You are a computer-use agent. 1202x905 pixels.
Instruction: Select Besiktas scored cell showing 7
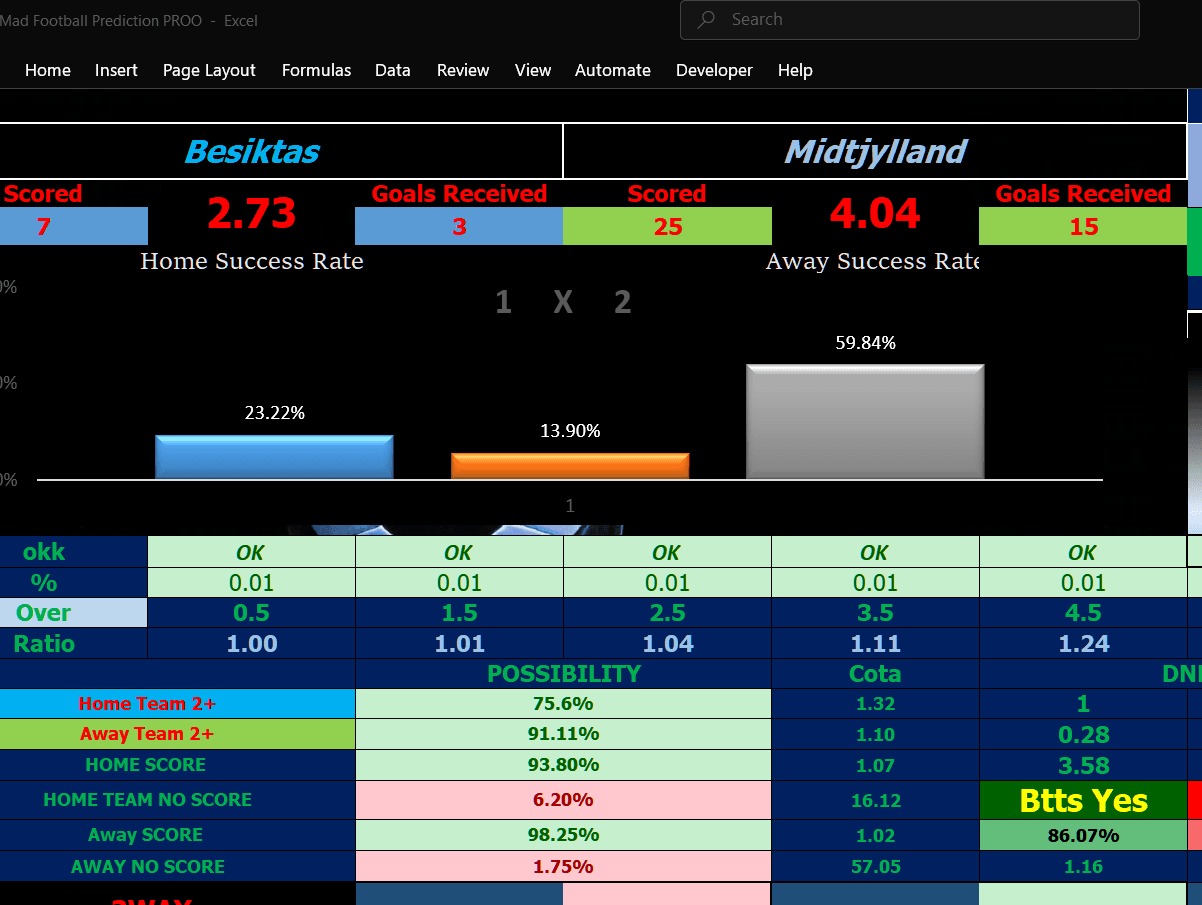pos(74,226)
